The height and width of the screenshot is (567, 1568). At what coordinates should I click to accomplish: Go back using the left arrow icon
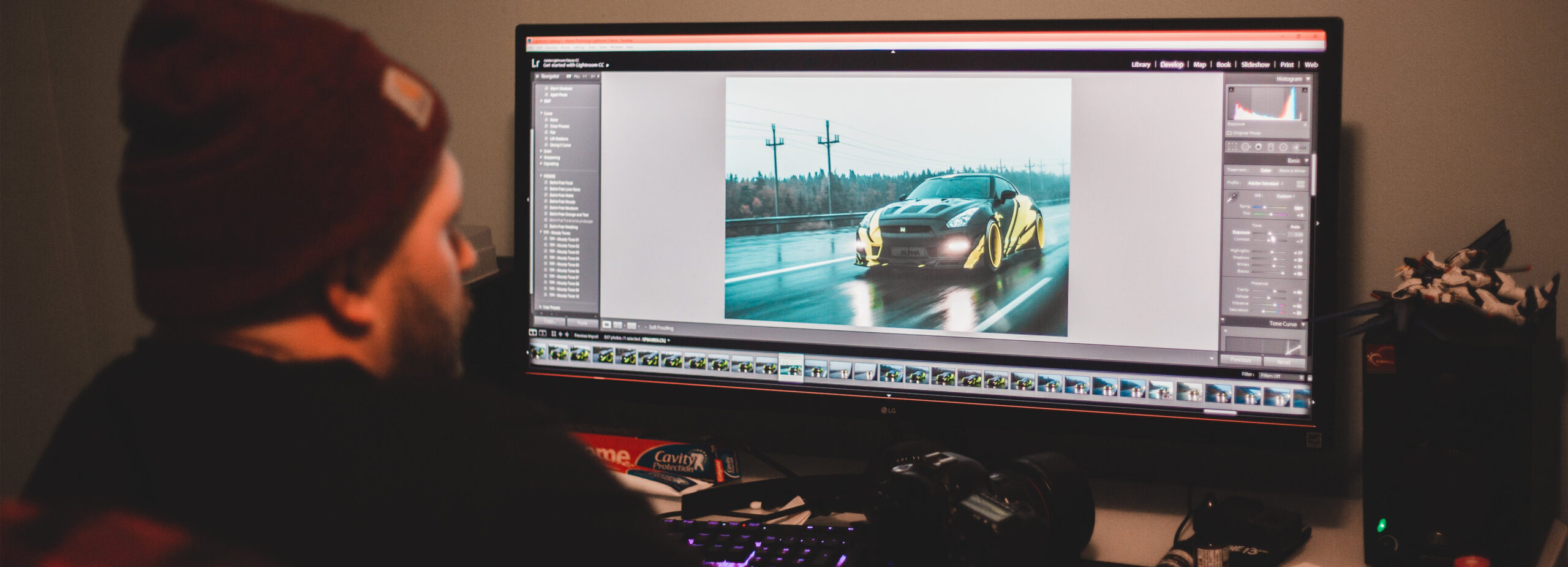click(x=560, y=334)
